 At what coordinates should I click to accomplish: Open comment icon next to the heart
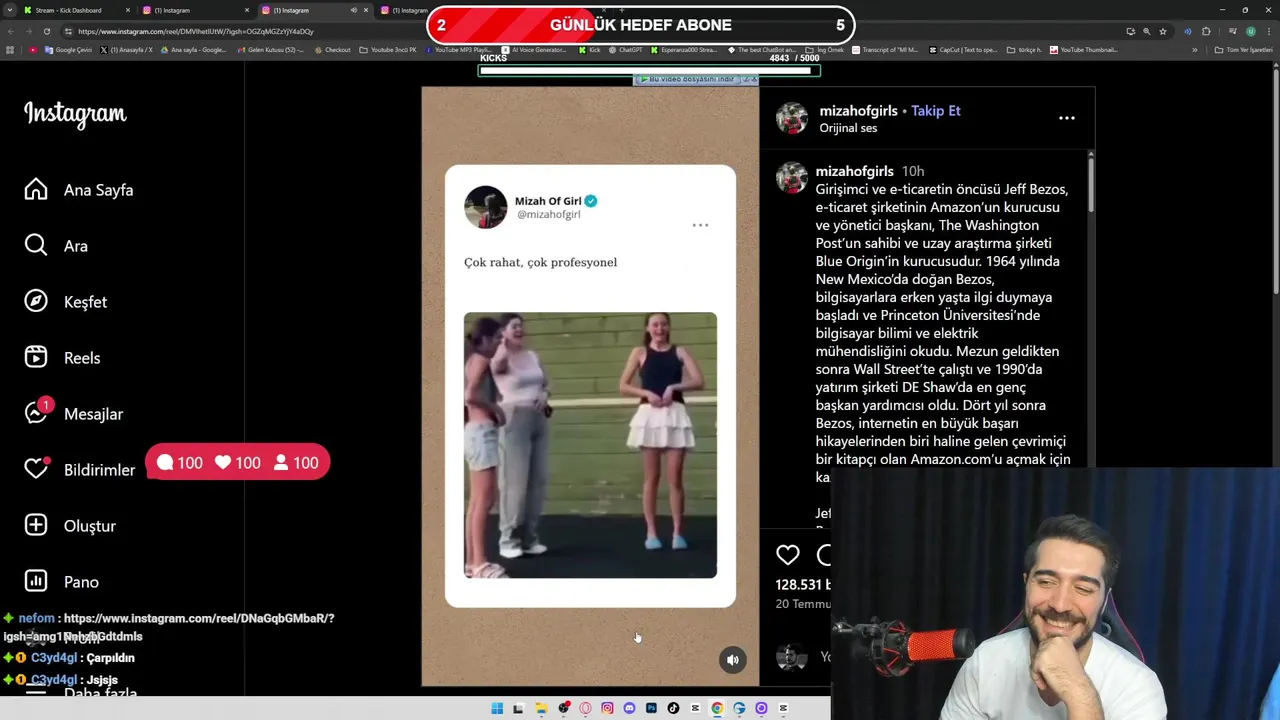[x=824, y=555]
